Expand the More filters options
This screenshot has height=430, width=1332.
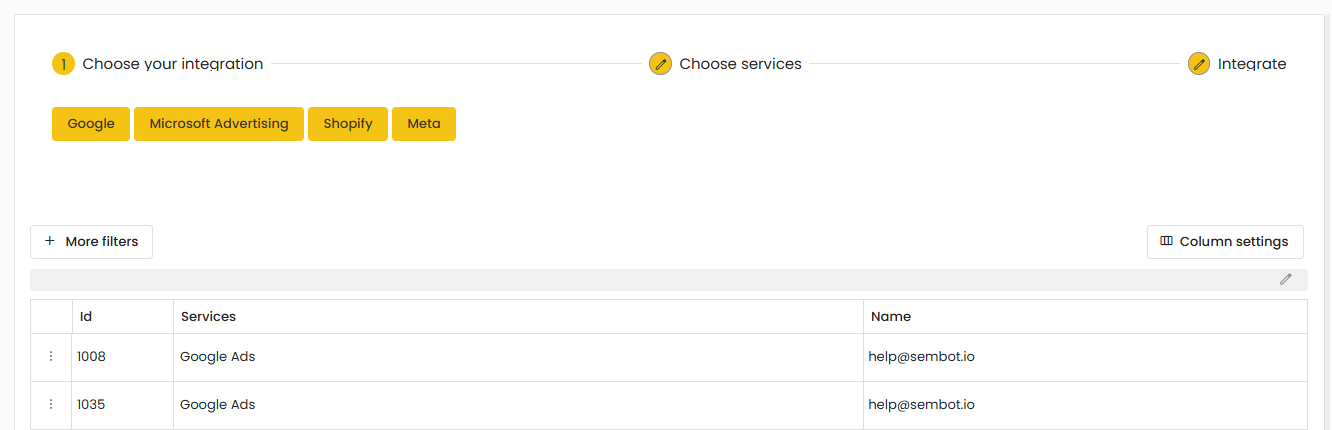(101, 242)
